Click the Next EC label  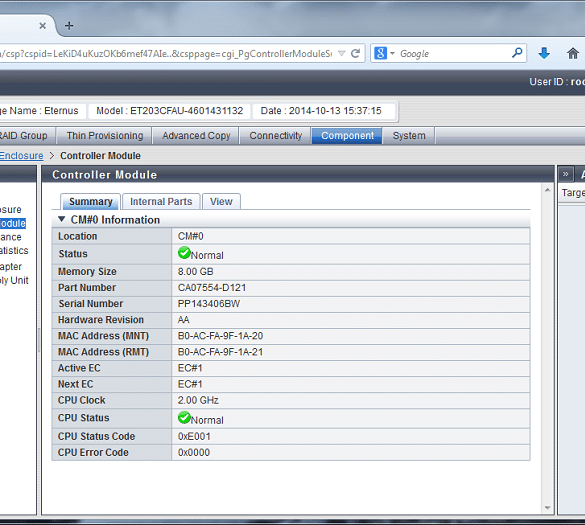[75, 384]
